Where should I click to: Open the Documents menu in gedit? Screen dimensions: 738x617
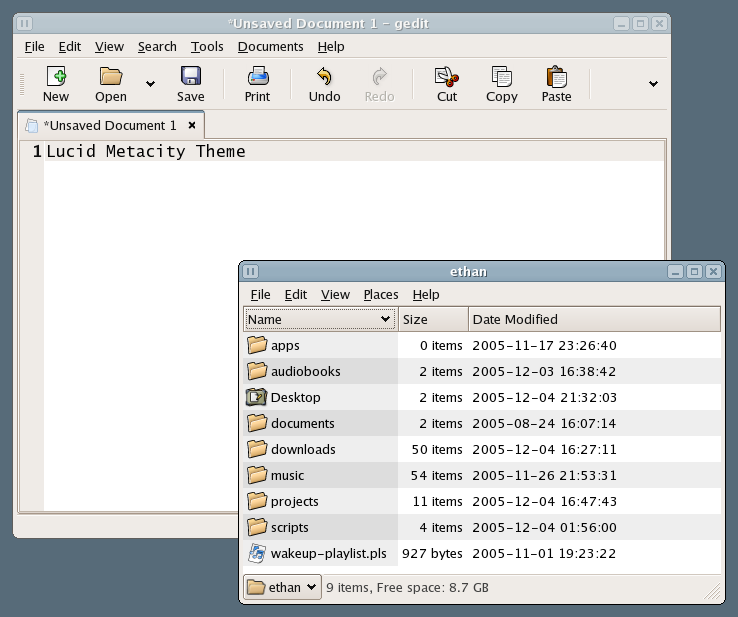[271, 47]
